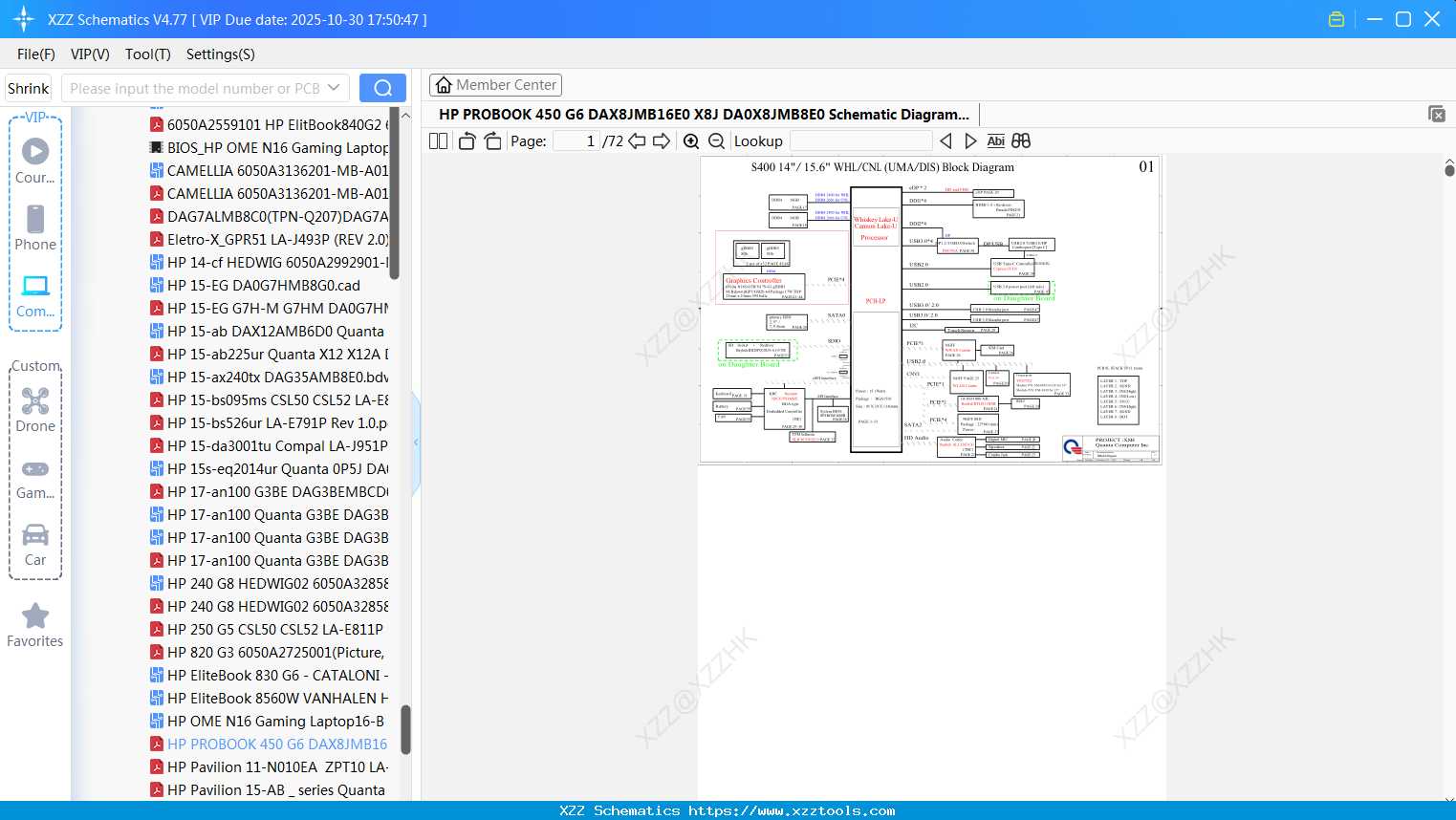Open HP 15-da3001tu Compal LA-J951P file

click(x=269, y=445)
